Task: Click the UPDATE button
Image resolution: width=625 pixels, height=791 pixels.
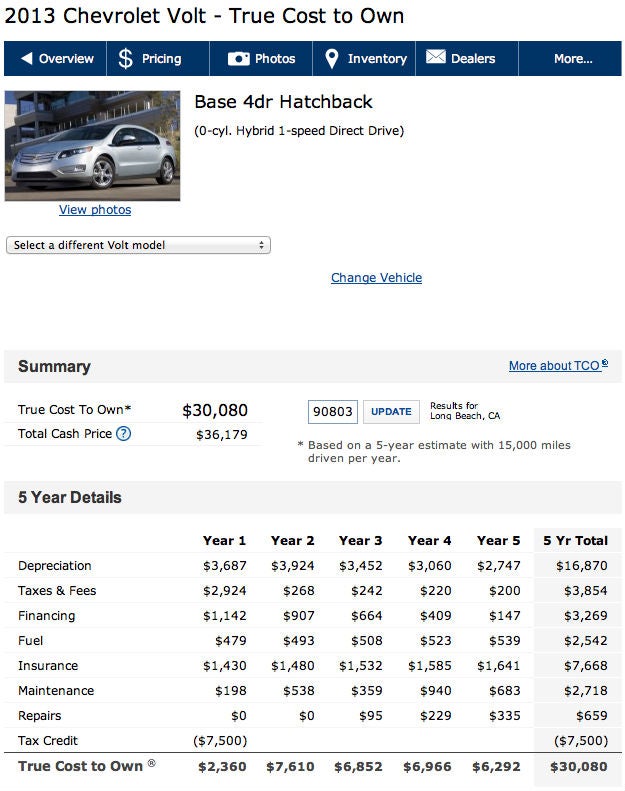Action: pos(391,412)
